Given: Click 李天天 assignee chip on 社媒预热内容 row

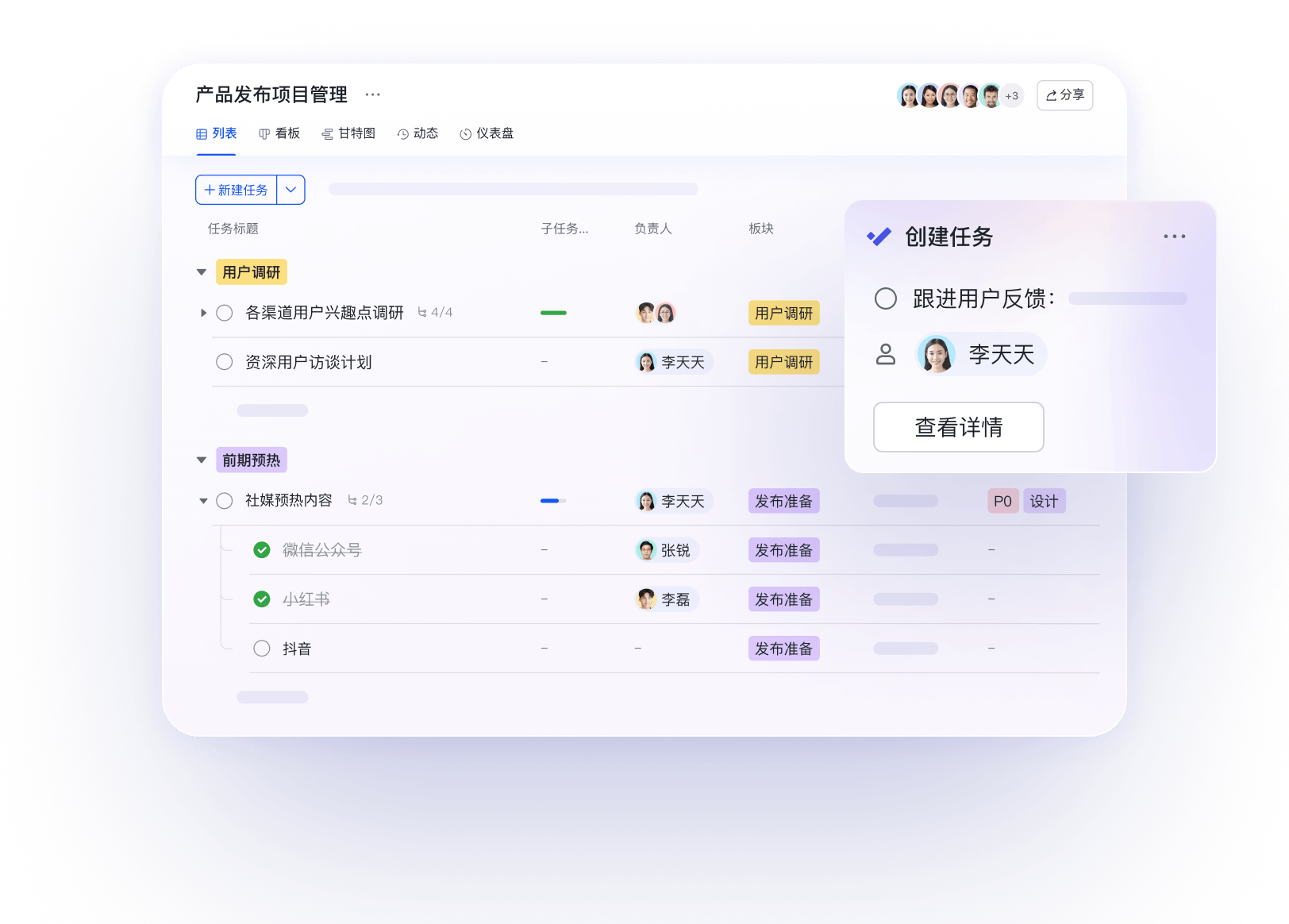Looking at the screenshot, I should click(674, 501).
